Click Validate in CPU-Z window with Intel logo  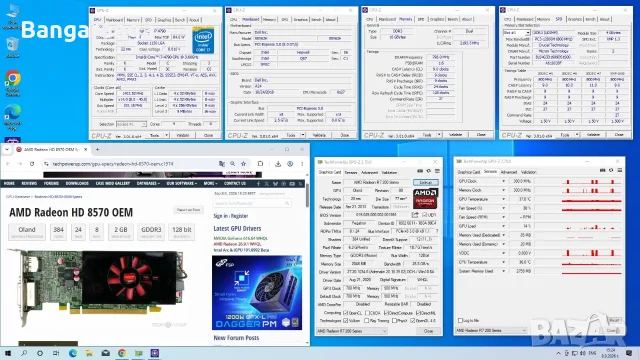[183, 135]
